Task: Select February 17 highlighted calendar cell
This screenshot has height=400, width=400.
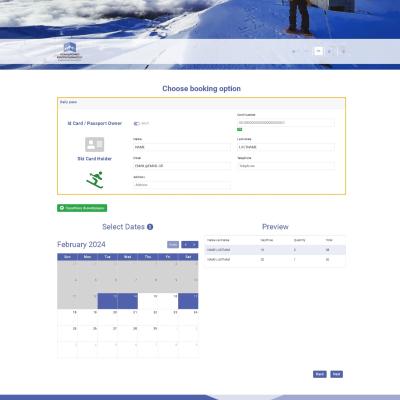Action: (188, 301)
